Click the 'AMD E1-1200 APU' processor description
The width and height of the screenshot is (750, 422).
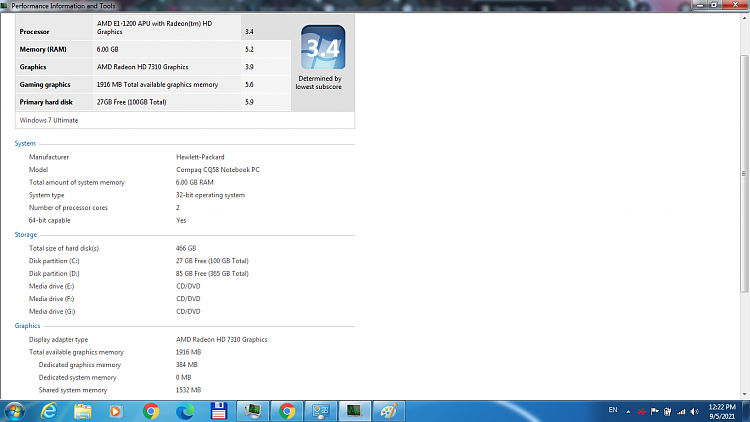[154, 27]
